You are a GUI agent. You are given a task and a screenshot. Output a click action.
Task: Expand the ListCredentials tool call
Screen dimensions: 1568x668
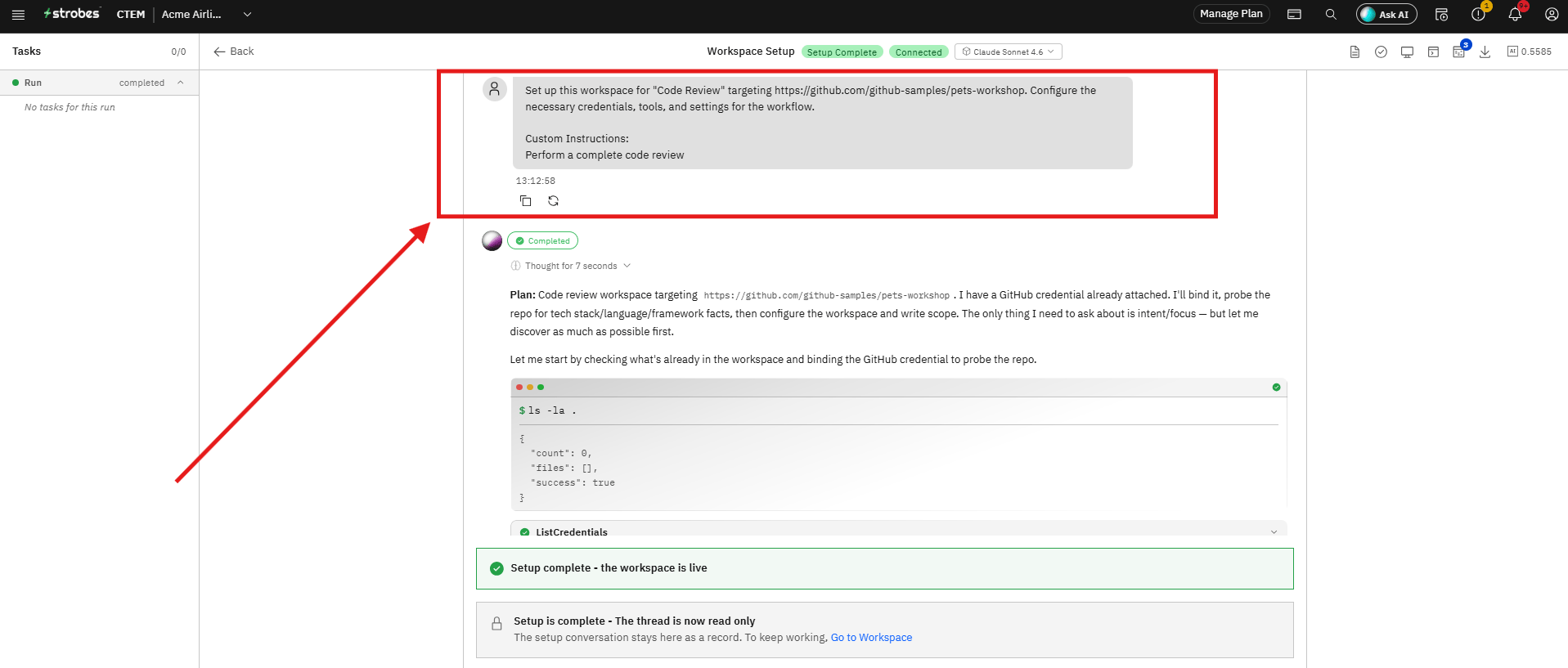pyautogui.click(x=898, y=531)
